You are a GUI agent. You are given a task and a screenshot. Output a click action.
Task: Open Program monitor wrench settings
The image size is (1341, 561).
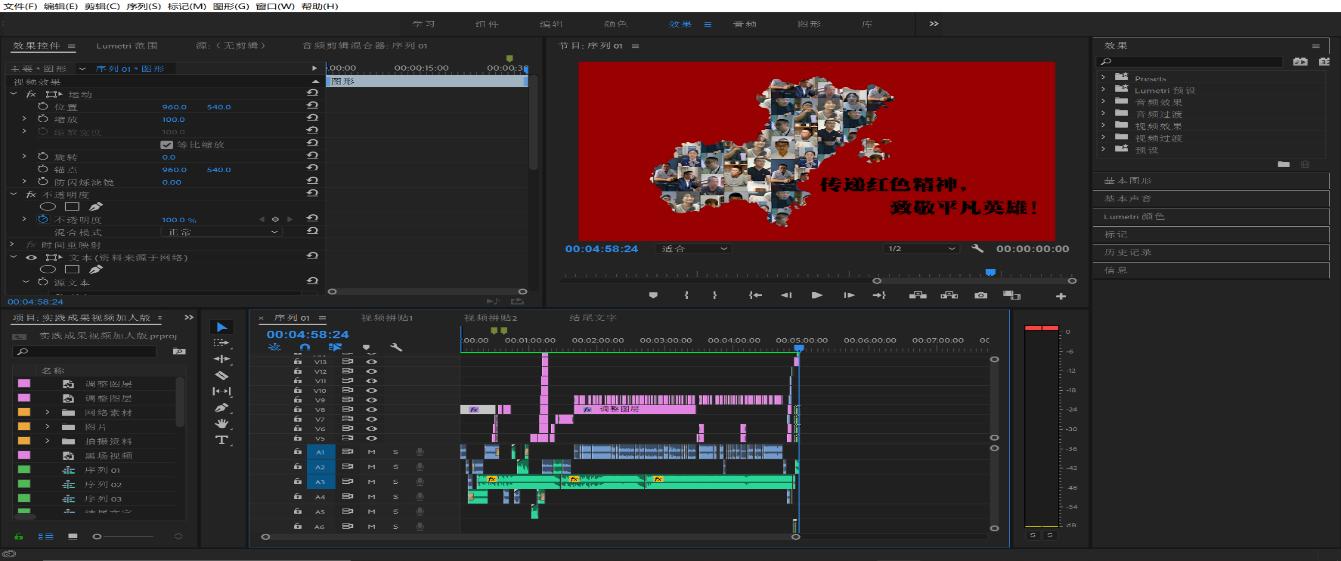click(x=977, y=248)
